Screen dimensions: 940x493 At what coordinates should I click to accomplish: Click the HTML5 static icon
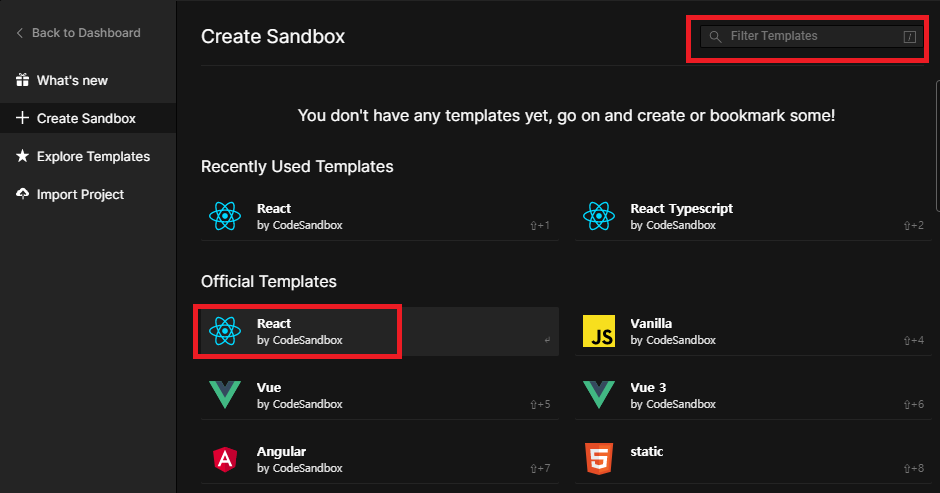point(599,459)
